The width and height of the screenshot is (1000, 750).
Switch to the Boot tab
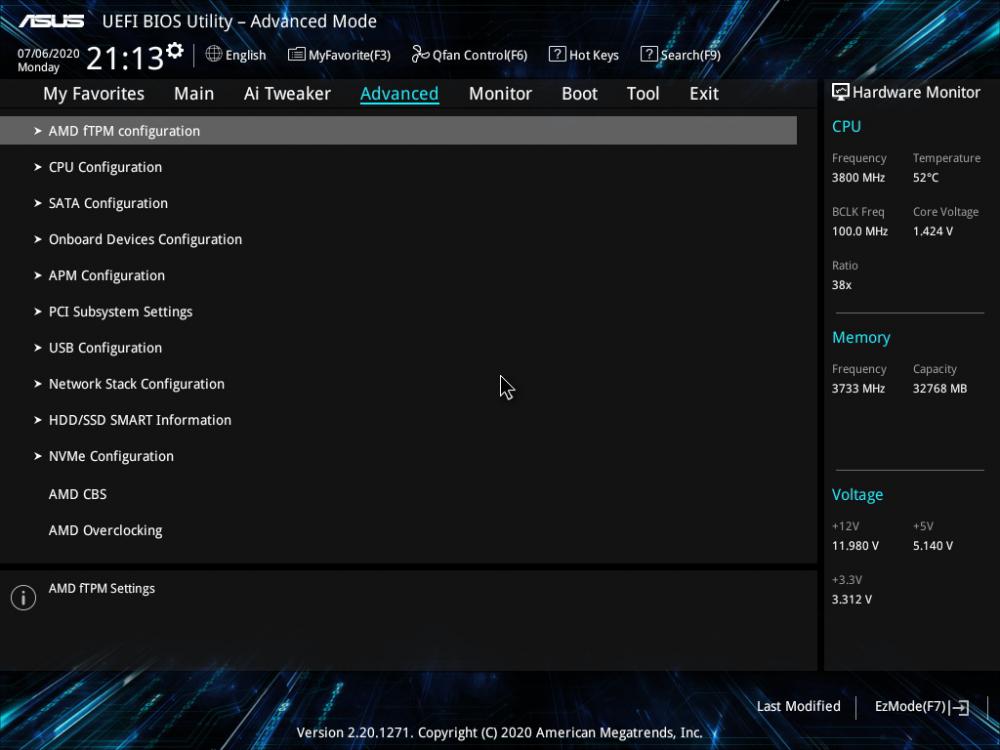tap(579, 94)
